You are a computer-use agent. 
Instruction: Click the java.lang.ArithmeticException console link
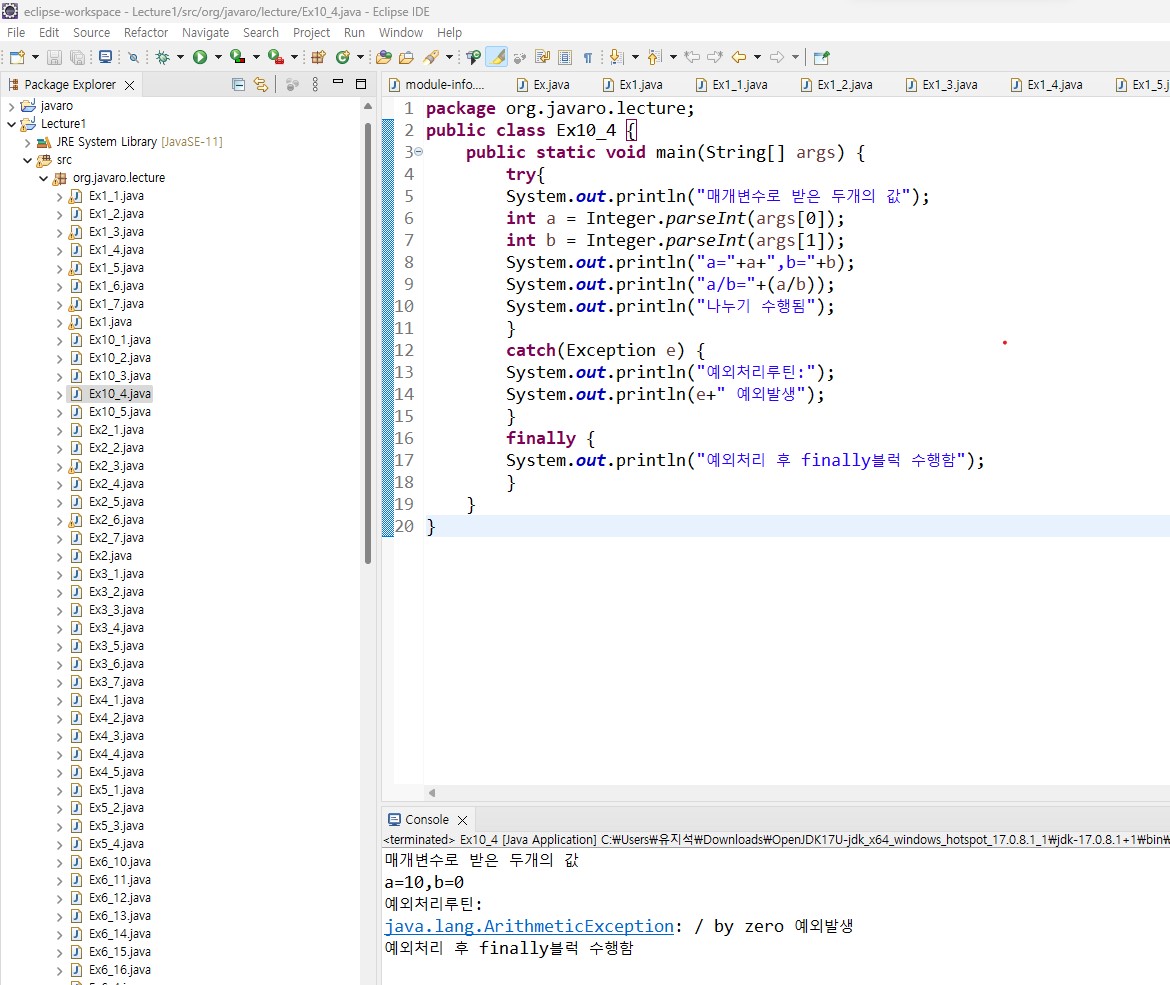[x=529, y=926]
